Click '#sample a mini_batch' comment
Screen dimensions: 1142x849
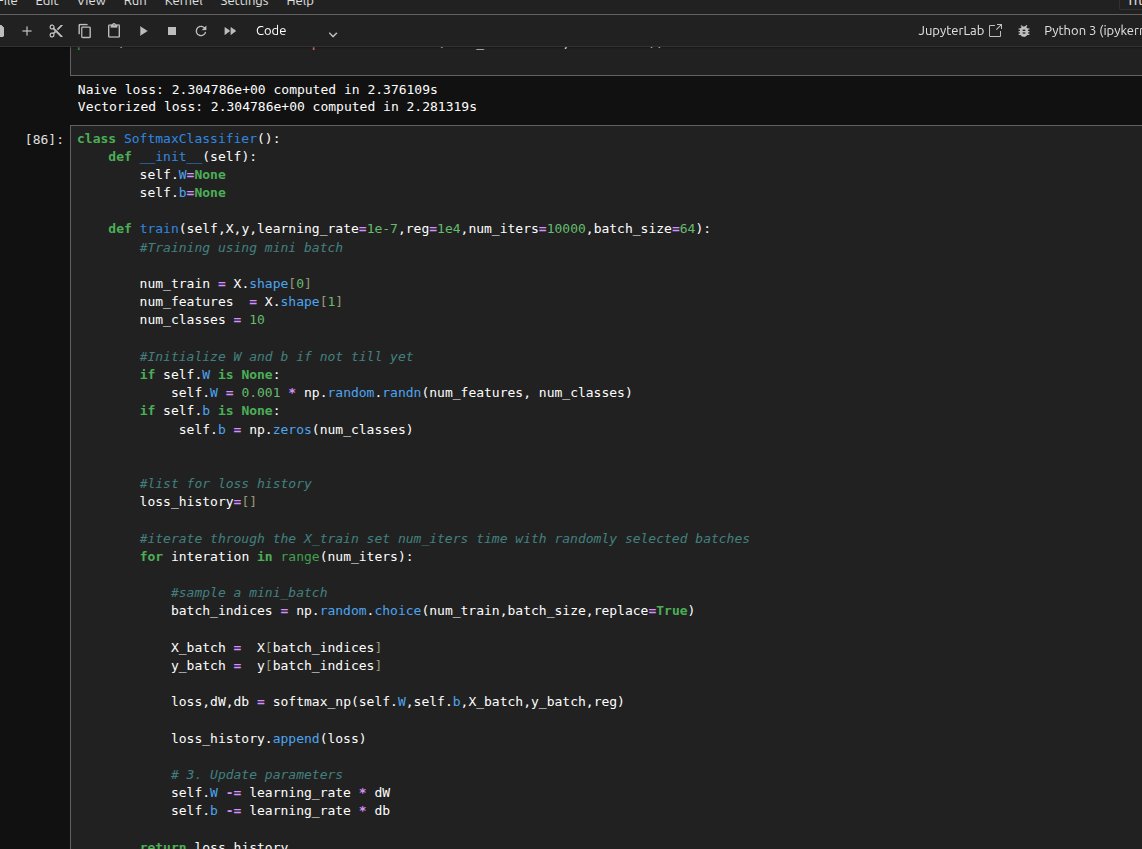[x=249, y=593]
